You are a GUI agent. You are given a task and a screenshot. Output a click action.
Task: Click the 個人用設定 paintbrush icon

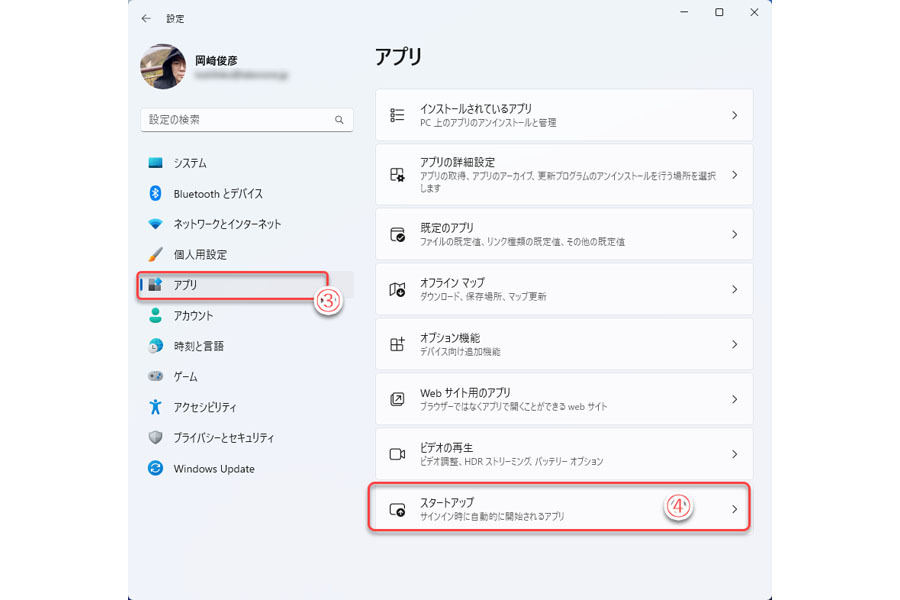pyautogui.click(x=155, y=254)
